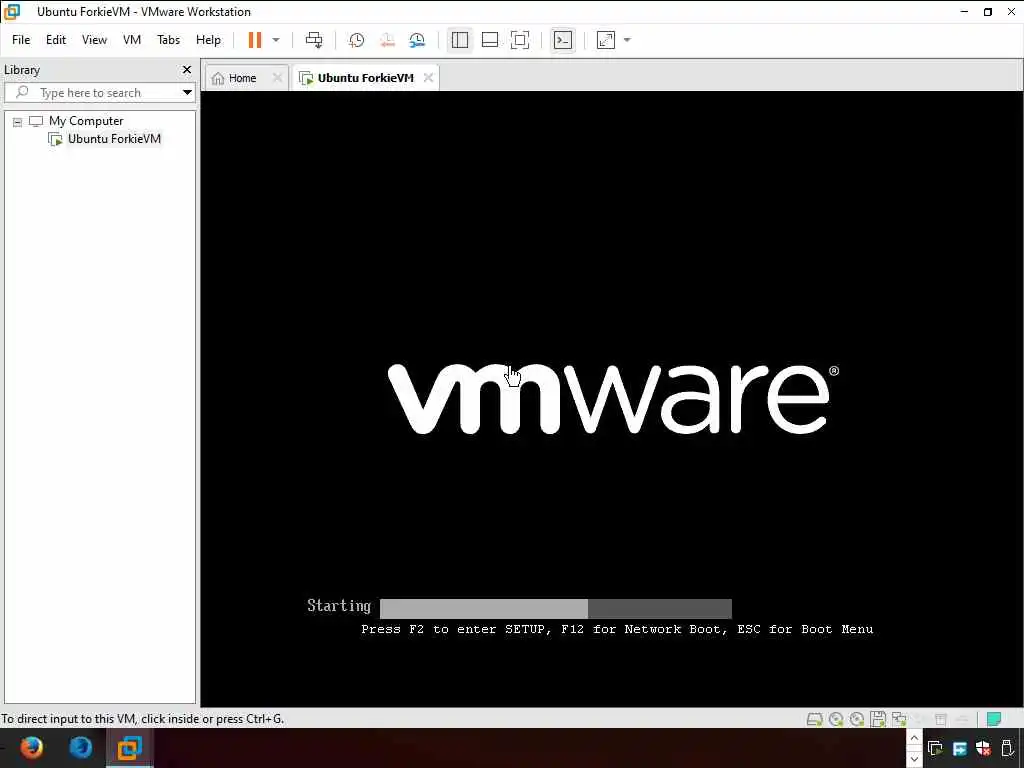The width and height of the screenshot is (1024, 768).
Task: Click the Send Ctrl+Alt+Del toolbar icon
Action: [314, 40]
